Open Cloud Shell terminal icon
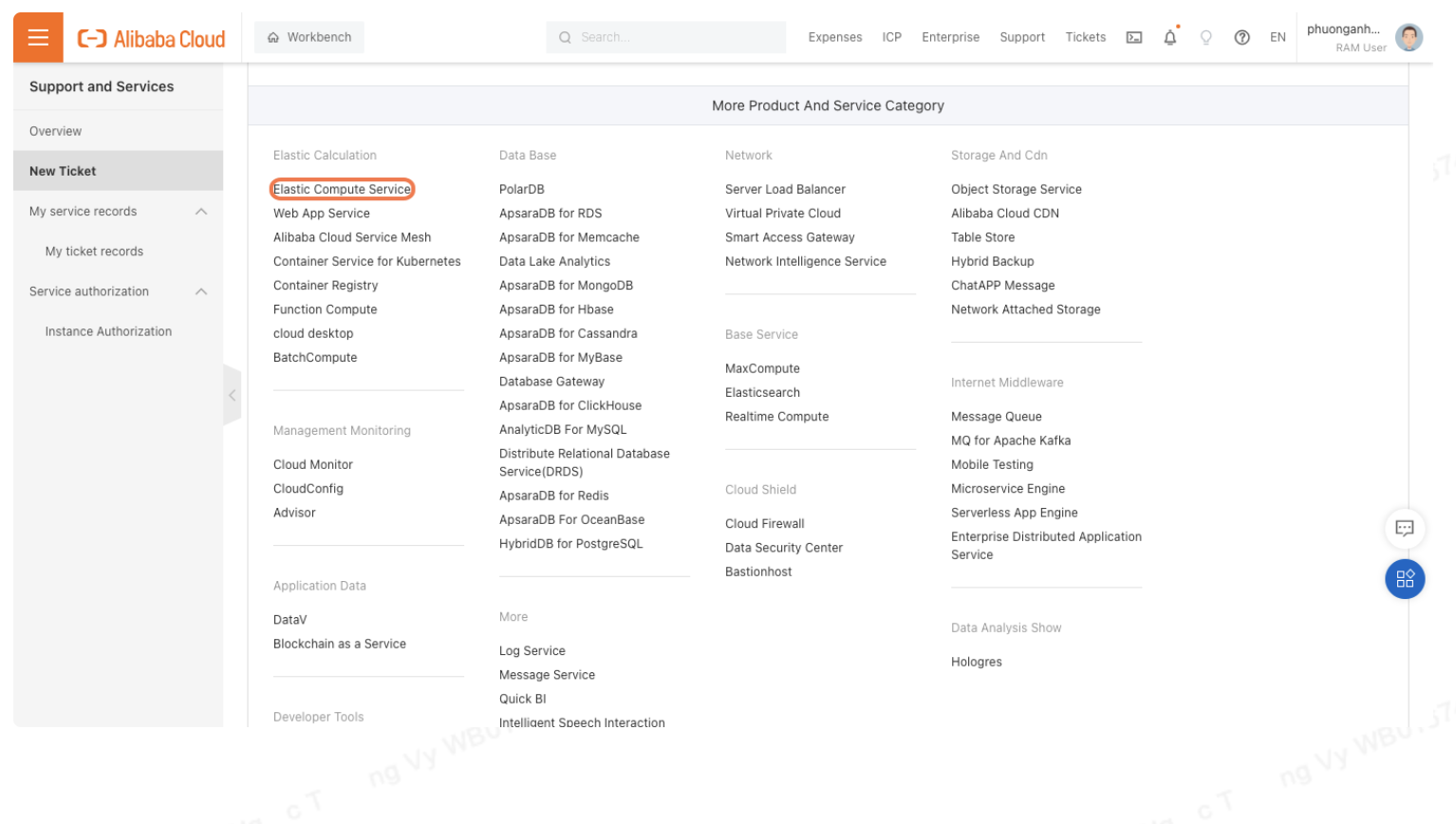The width and height of the screenshot is (1456, 824). pos(1133,38)
